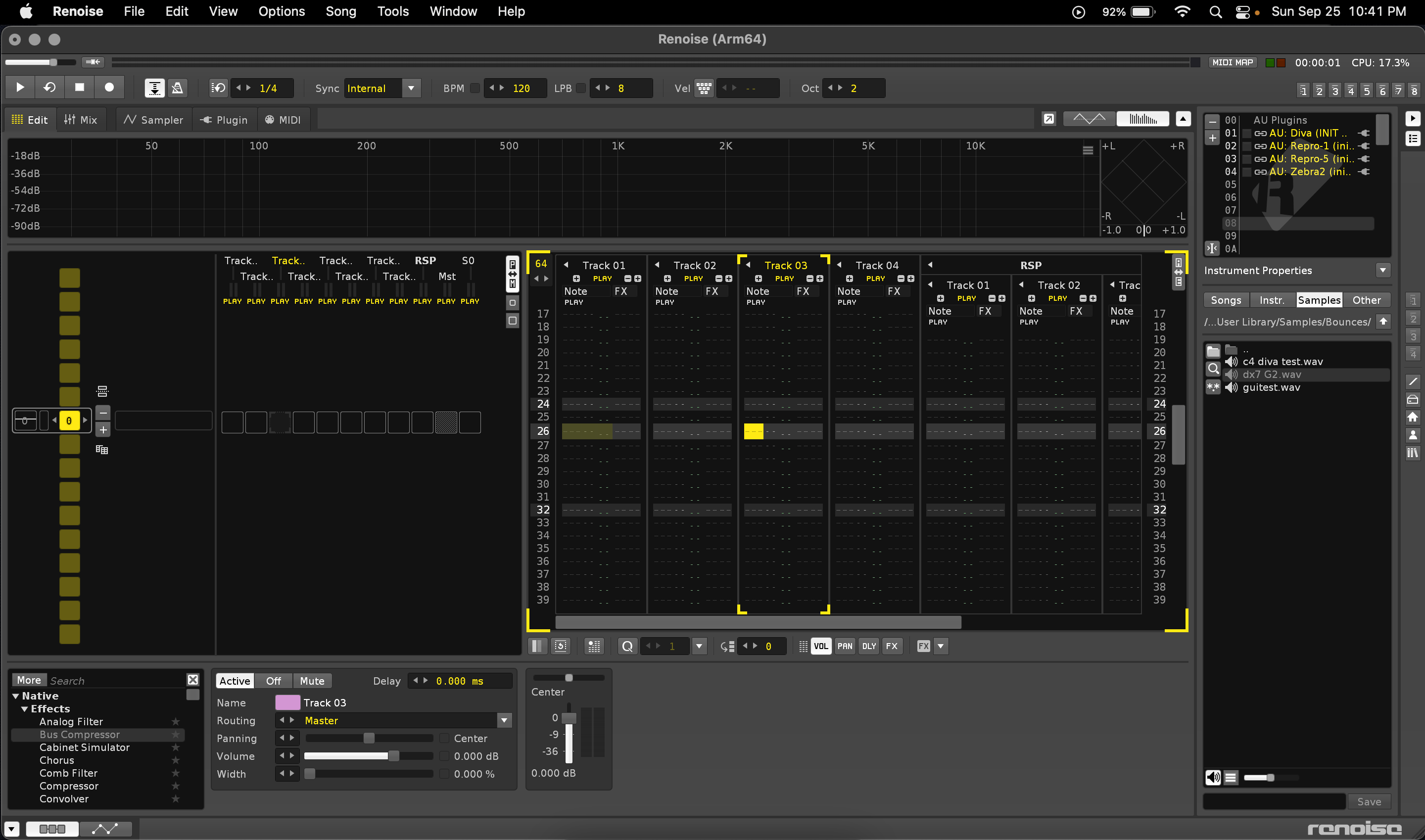Toggle sample preview speaker icon at browser bottom

click(x=1213, y=778)
